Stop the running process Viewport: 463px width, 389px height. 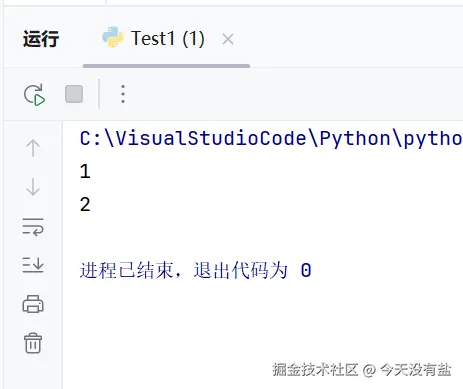coord(74,94)
